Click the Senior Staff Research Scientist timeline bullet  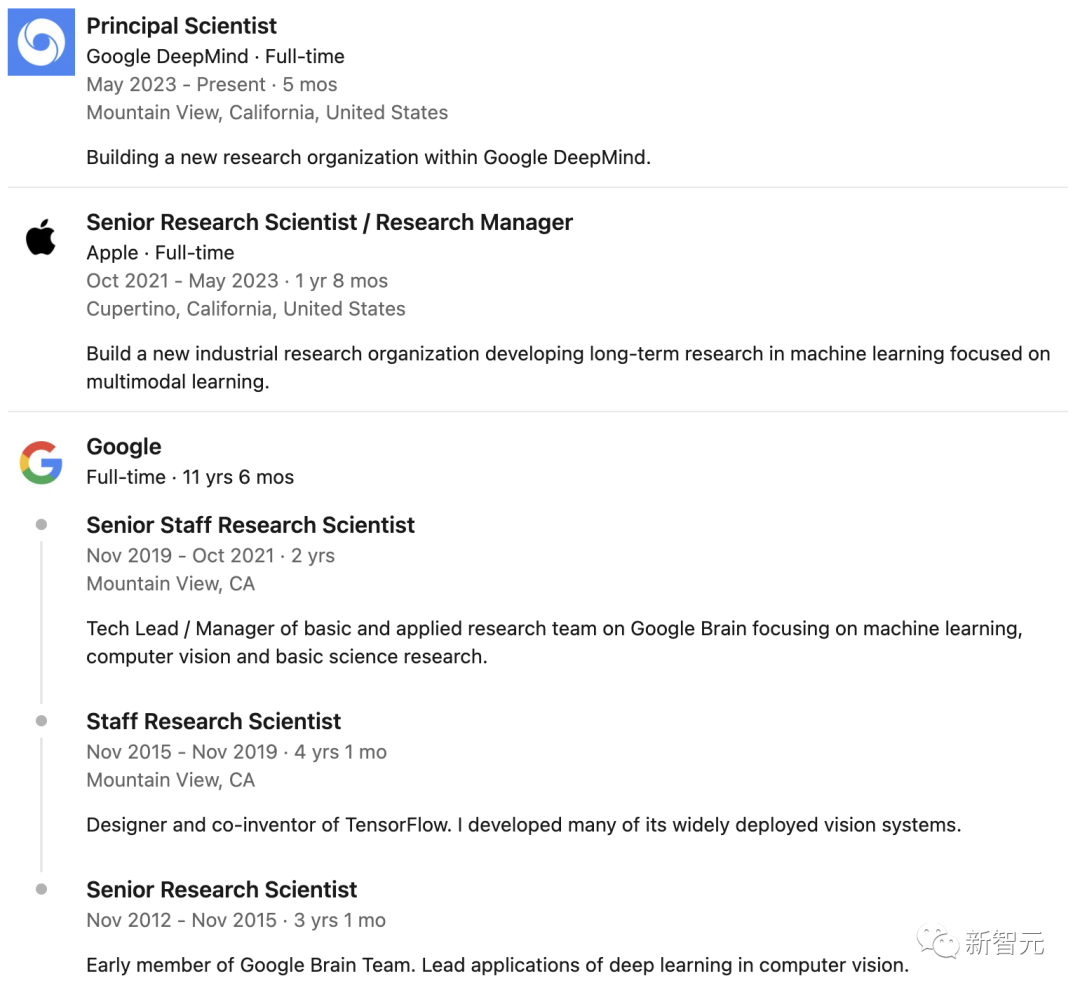(x=41, y=525)
